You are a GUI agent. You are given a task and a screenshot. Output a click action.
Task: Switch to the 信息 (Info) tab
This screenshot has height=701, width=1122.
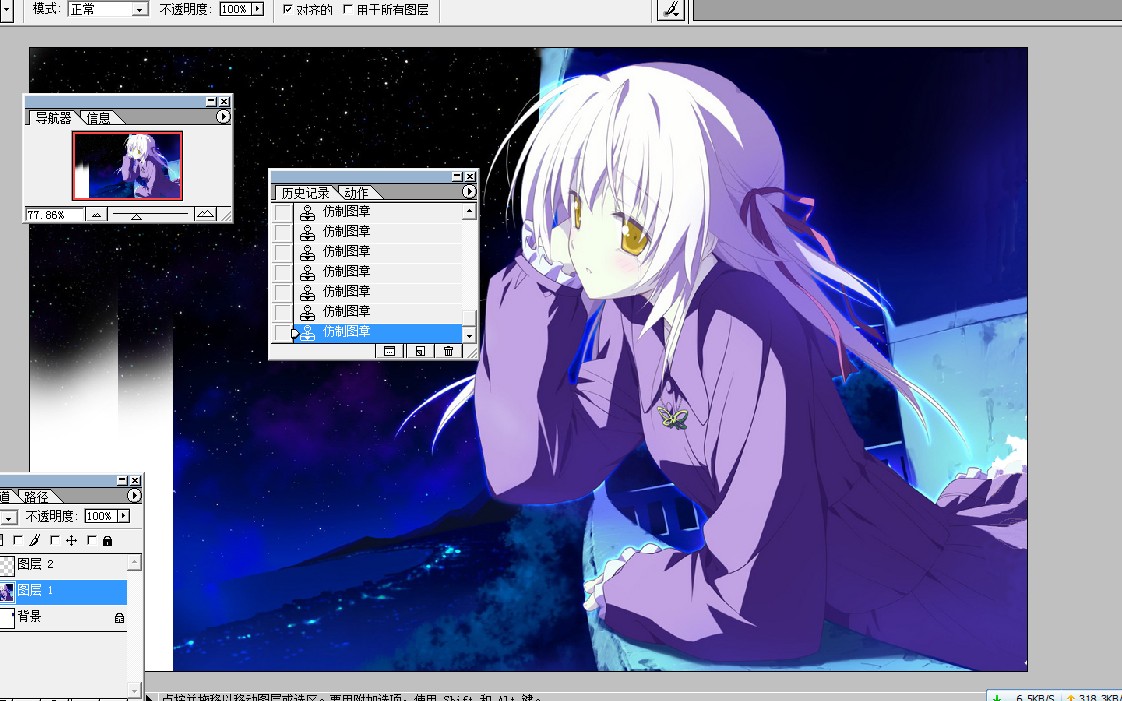point(98,118)
